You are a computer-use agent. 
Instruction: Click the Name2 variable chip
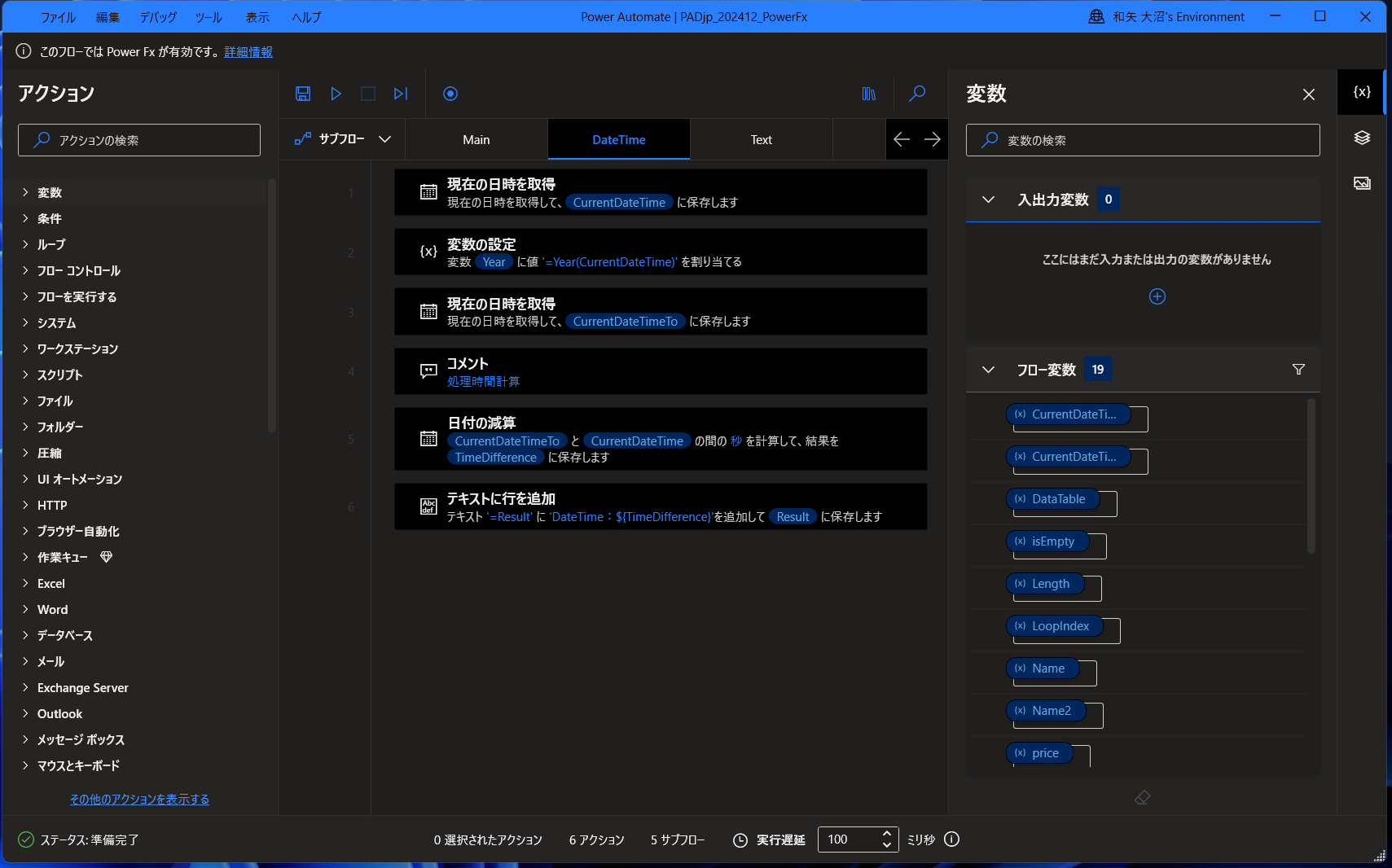coord(1045,711)
